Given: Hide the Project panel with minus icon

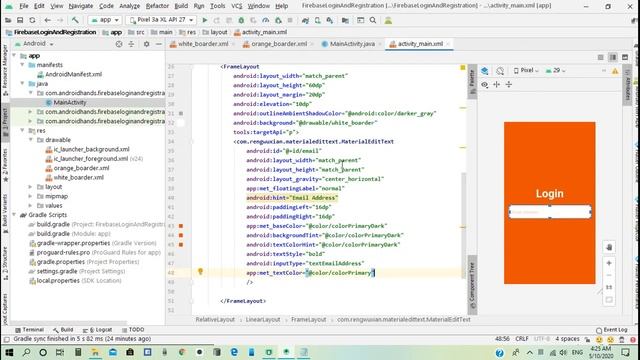Looking at the screenshot, I should (x=159, y=44).
